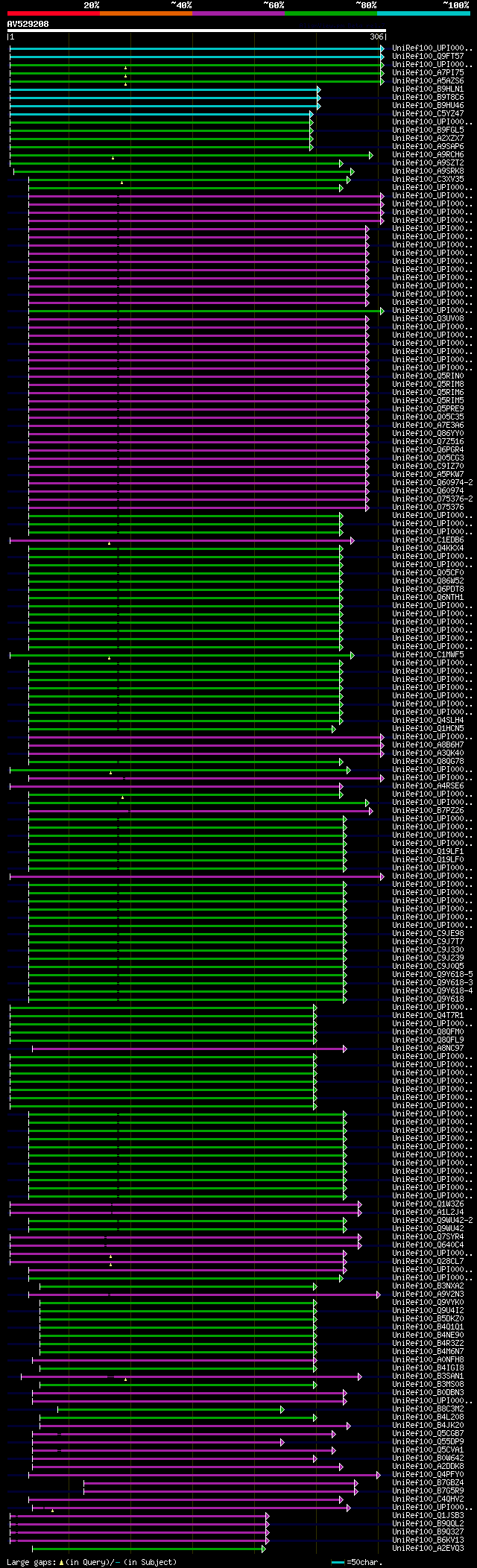Select label UniRef100_B5DKZ0
The height and width of the screenshot is (1568, 477).
(x=428, y=1318)
